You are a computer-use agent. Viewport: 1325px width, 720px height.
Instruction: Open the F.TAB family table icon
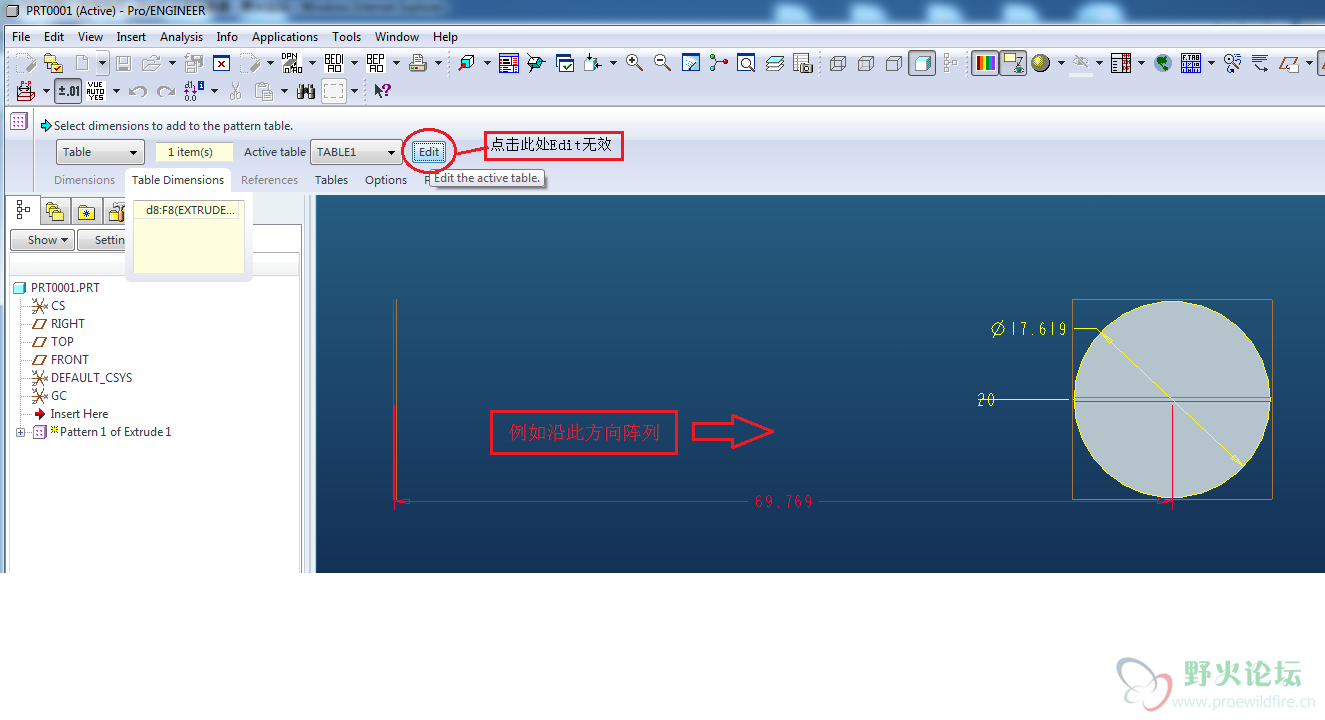click(1191, 63)
